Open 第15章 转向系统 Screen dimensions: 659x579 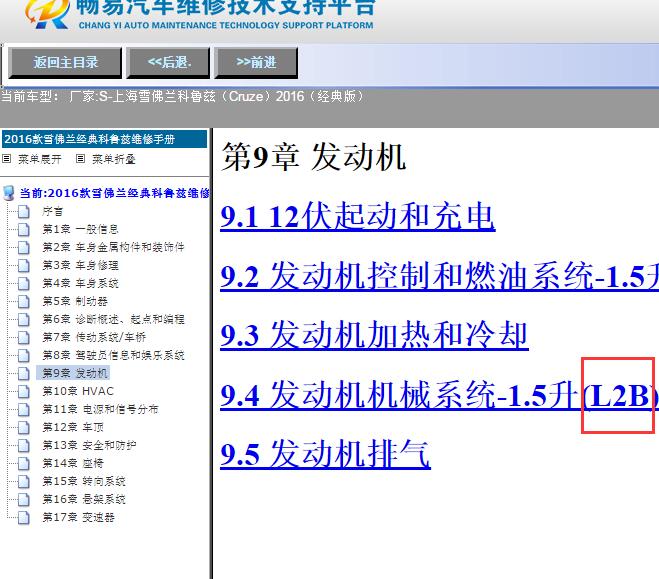click(84, 481)
